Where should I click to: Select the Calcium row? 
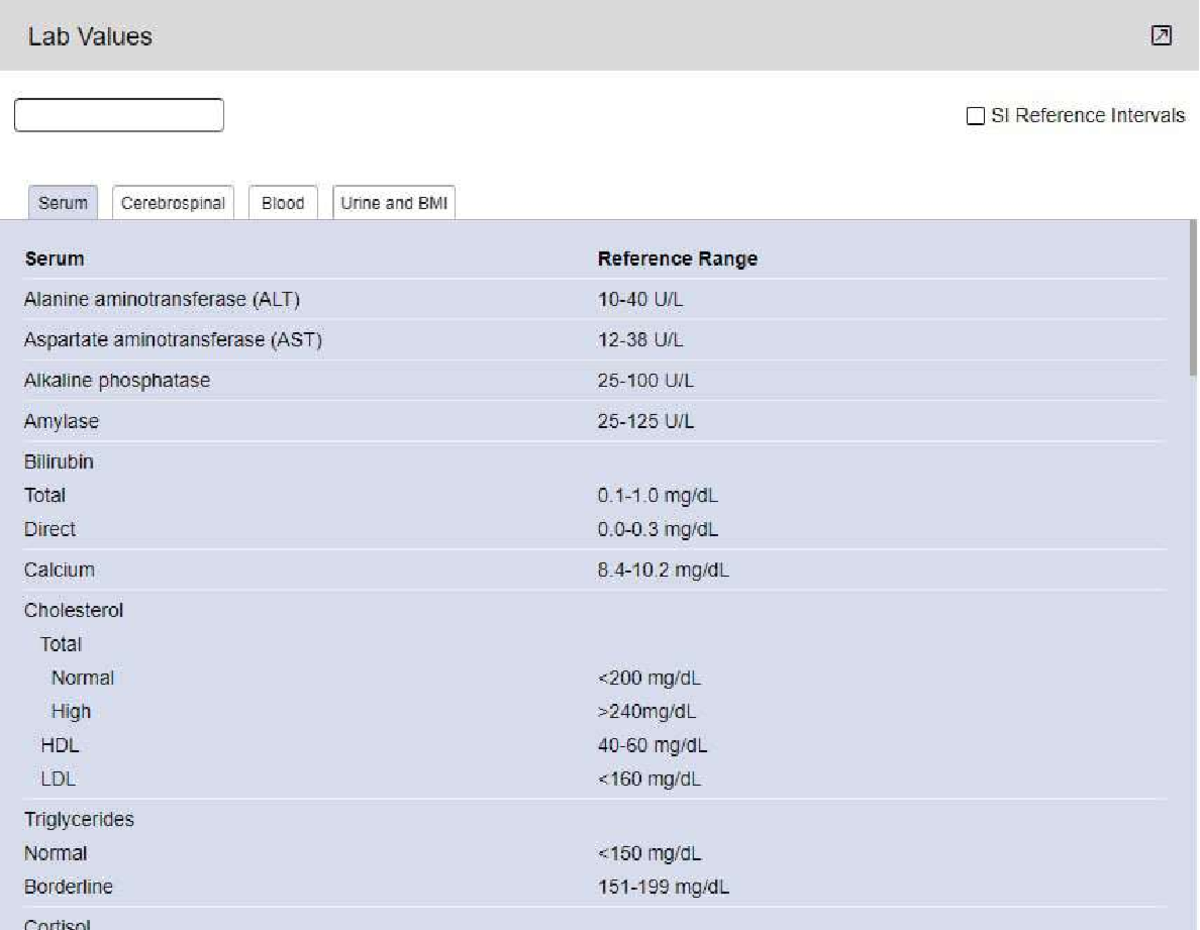click(594, 569)
